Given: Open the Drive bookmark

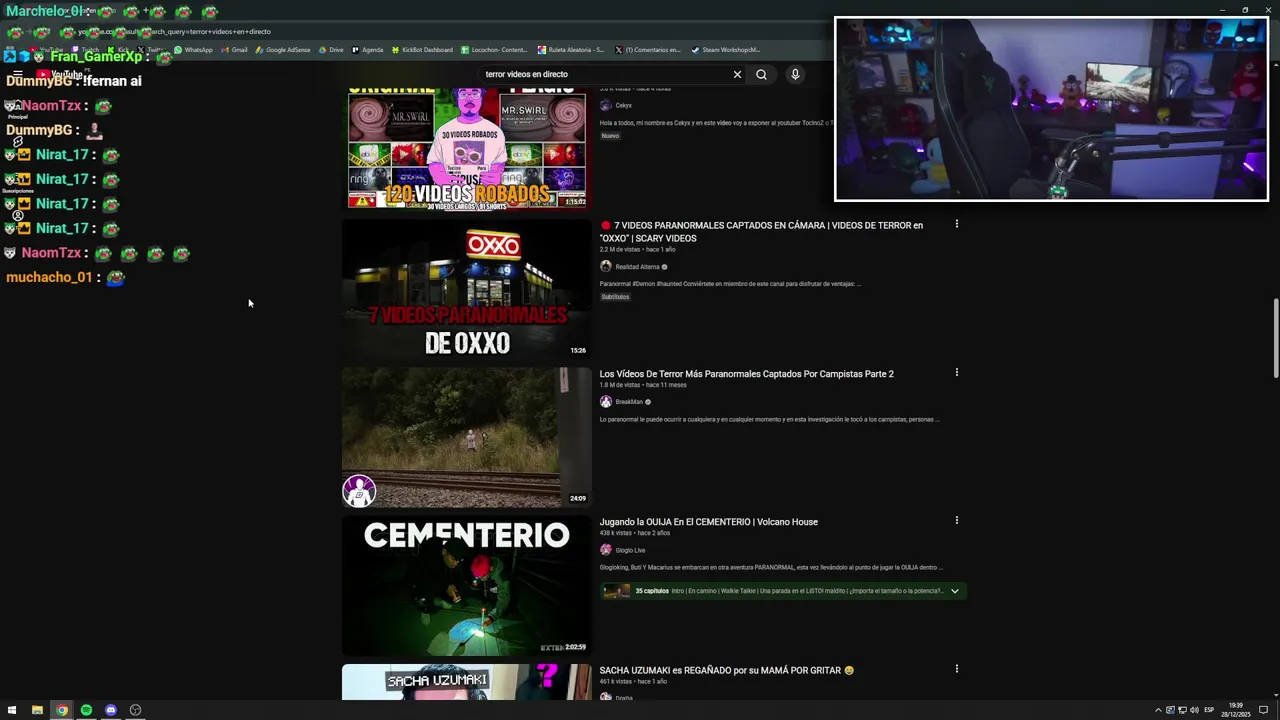Looking at the screenshot, I should tap(331, 49).
